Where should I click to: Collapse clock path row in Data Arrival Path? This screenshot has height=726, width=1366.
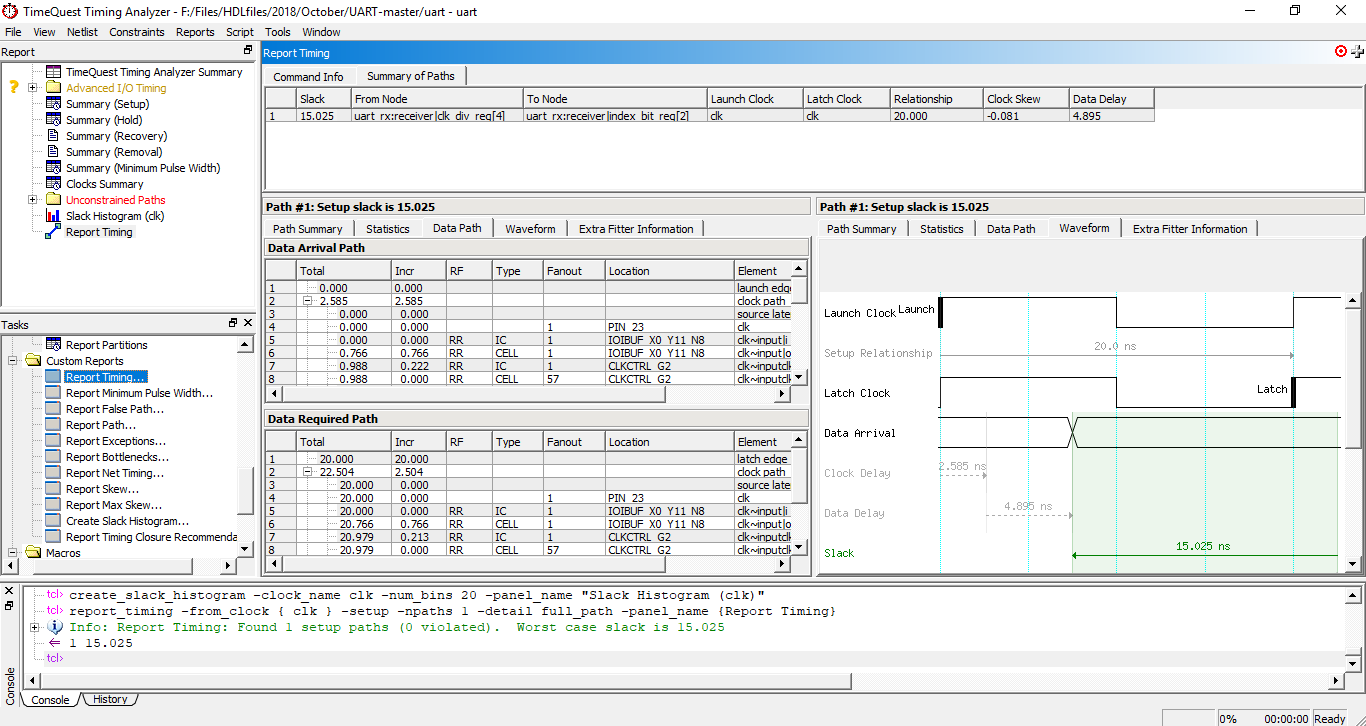(x=309, y=301)
